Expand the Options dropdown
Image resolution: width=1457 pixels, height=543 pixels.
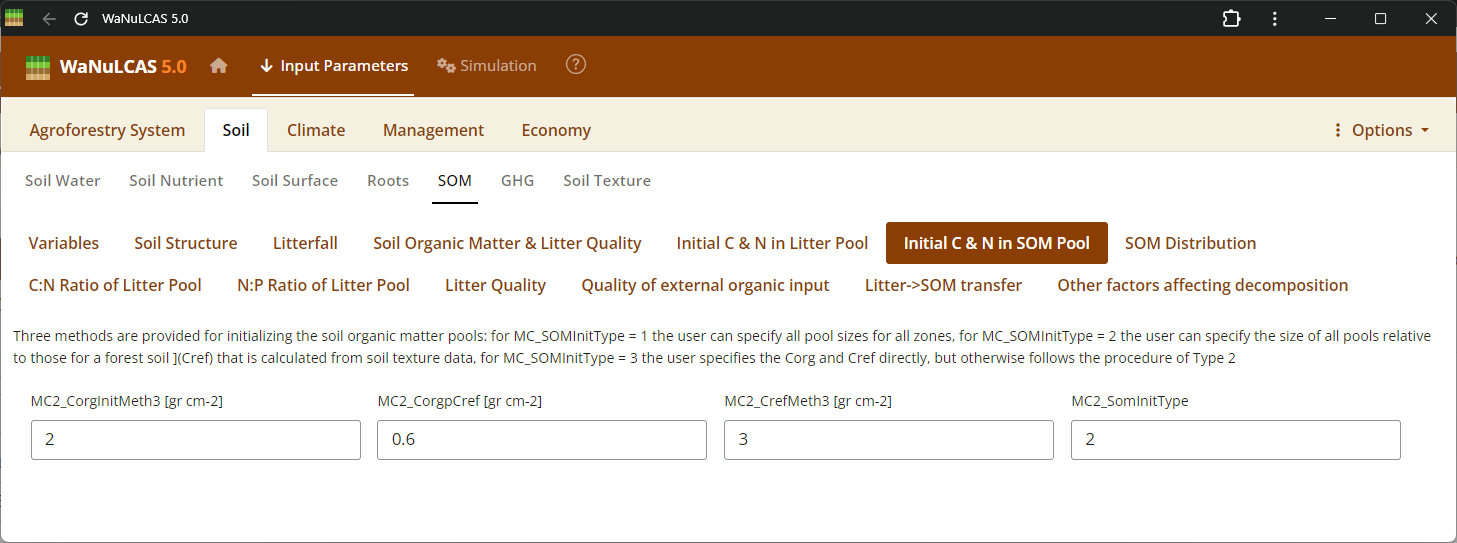pos(1381,130)
